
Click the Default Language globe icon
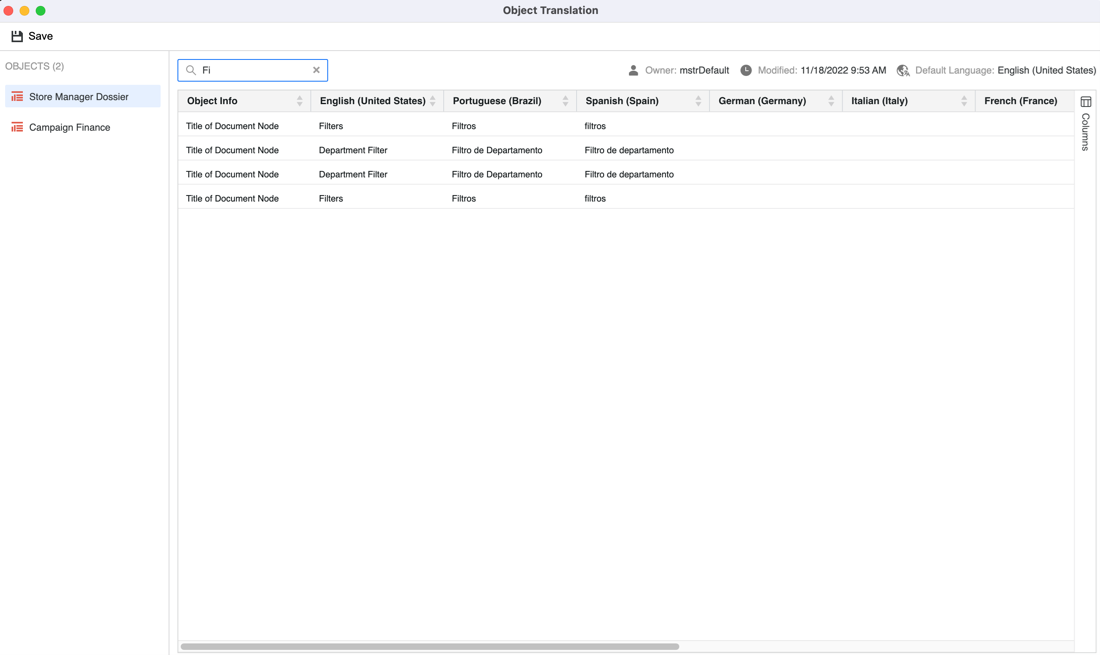coord(903,70)
